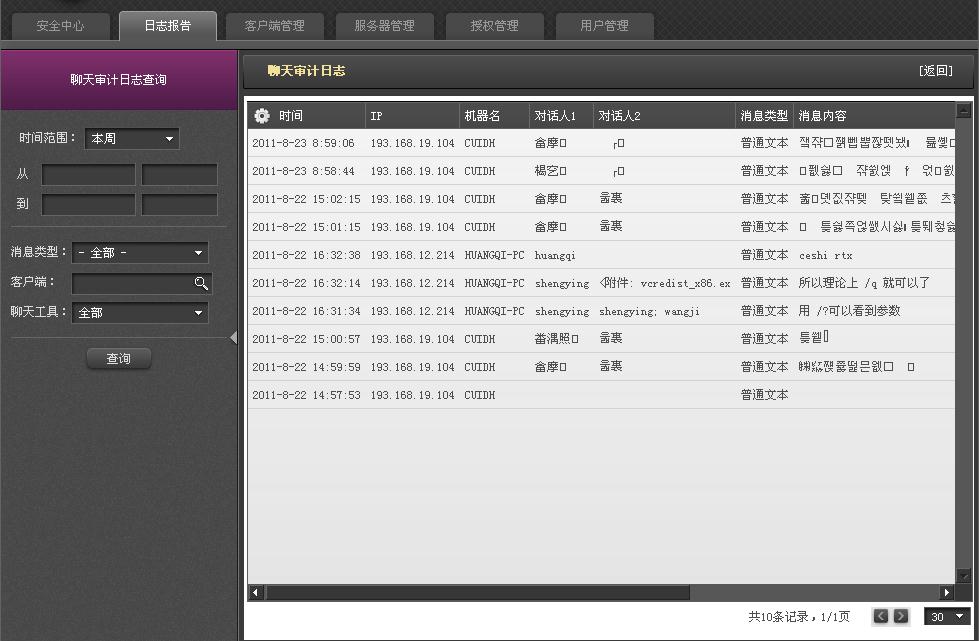This screenshot has width=979, height=641.
Task: Click vertical scrollbar up arrow
Action: 963,111
